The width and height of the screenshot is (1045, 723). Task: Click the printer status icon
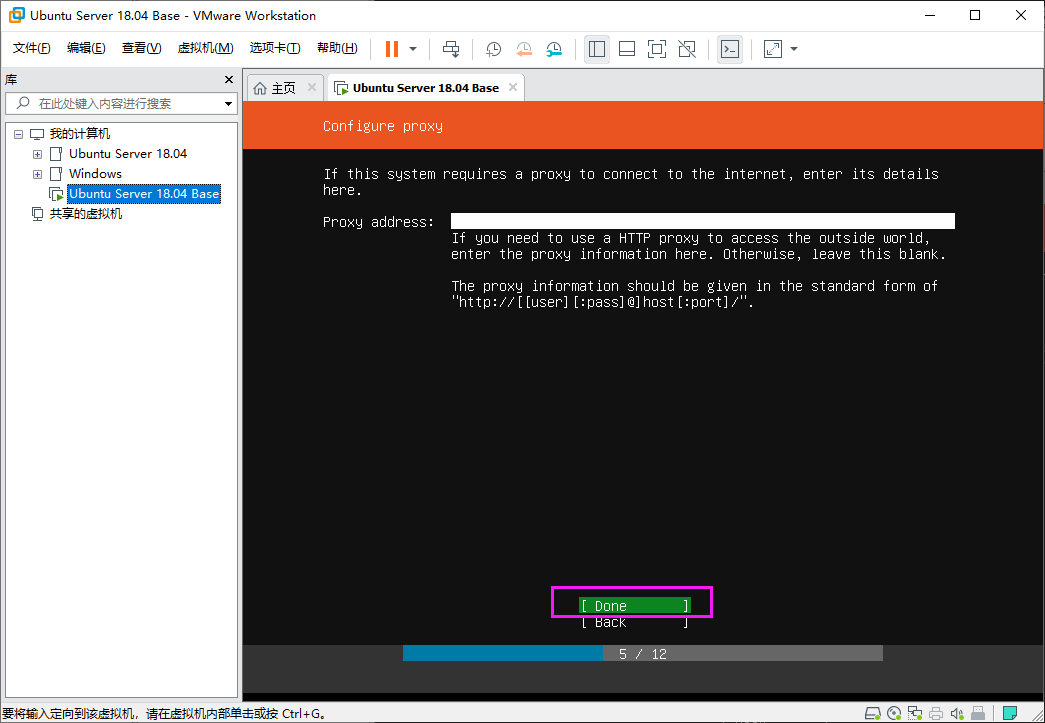coord(936,714)
